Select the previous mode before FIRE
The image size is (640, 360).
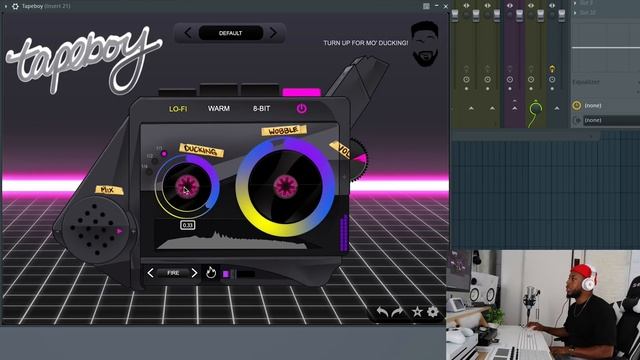click(150, 273)
